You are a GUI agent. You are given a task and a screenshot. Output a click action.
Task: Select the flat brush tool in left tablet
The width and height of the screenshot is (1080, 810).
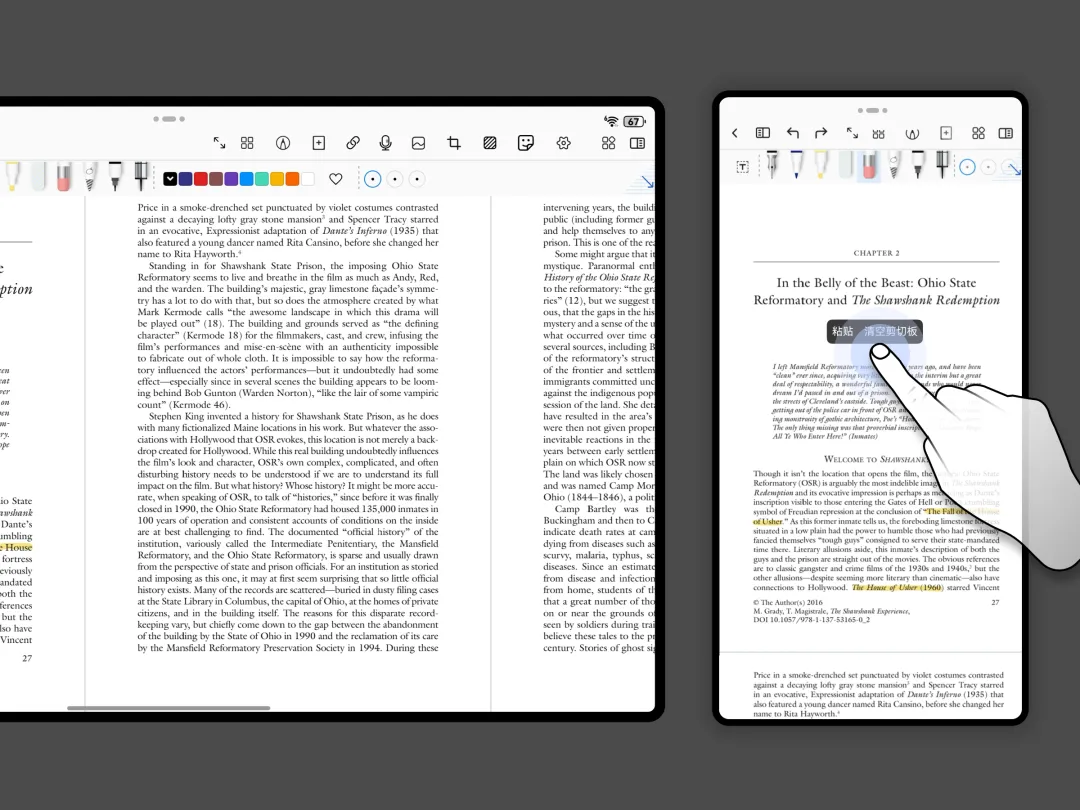(141, 176)
